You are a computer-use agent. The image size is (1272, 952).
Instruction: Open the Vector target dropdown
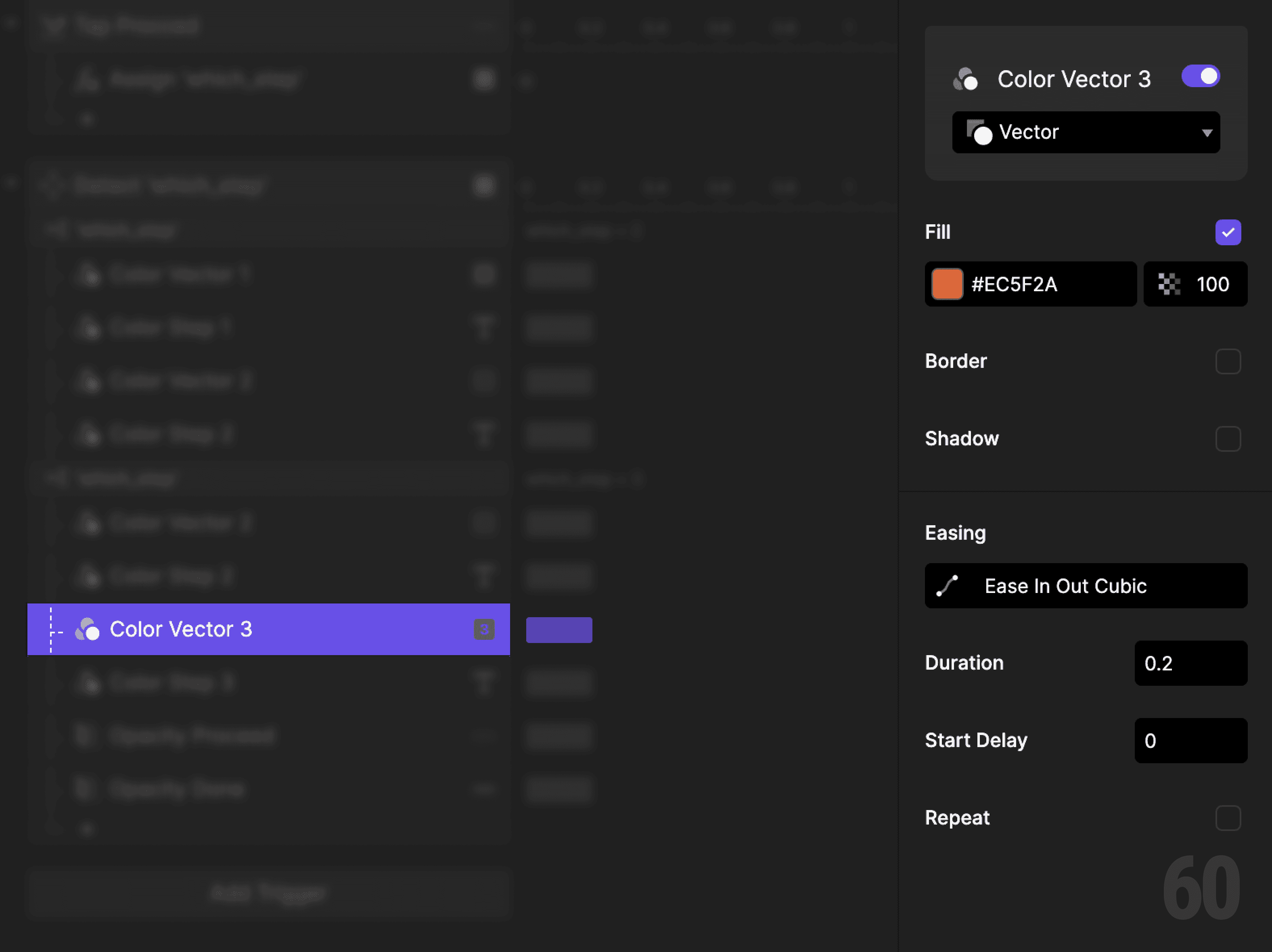[x=1086, y=132]
